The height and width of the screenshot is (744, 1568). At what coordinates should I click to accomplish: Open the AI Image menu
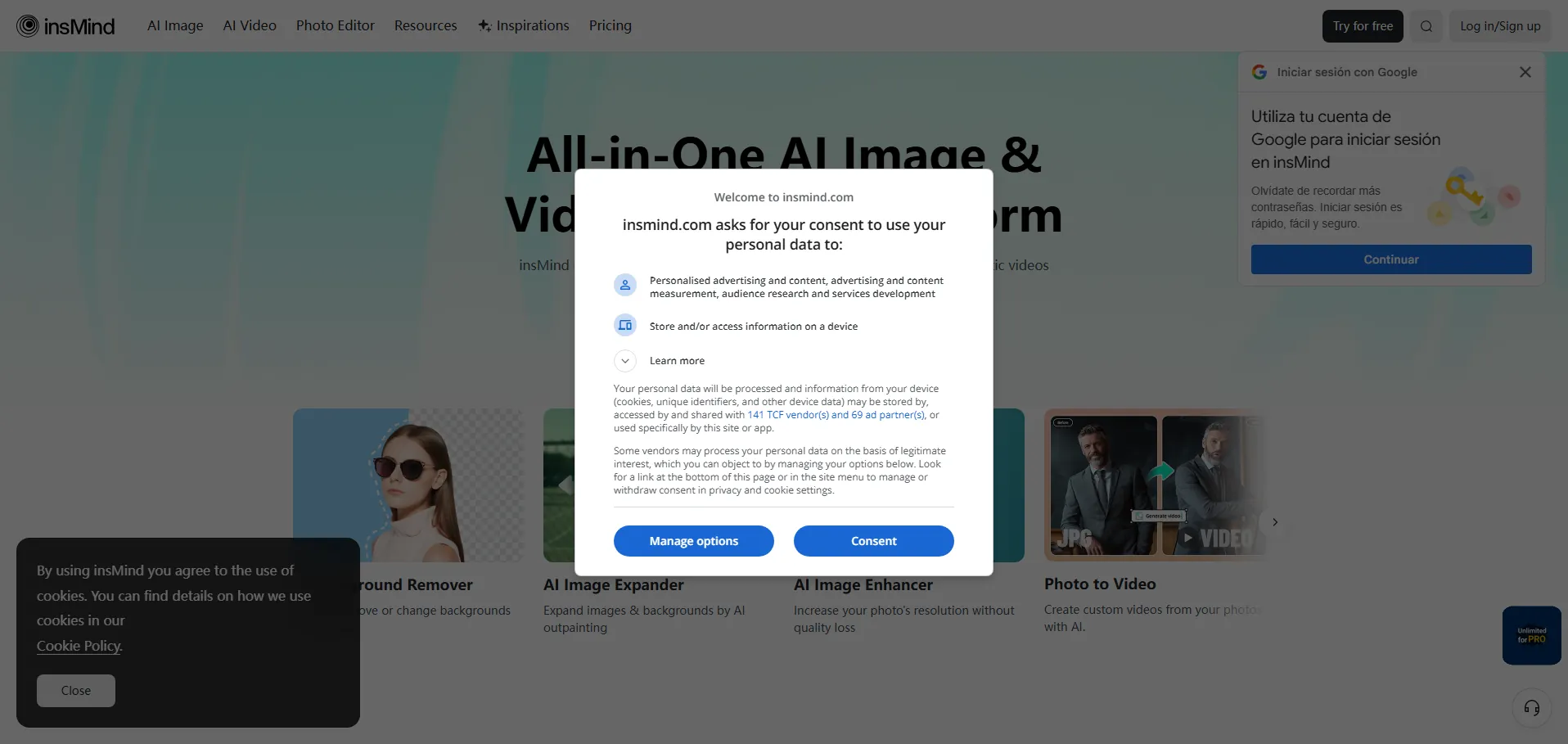tap(175, 26)
